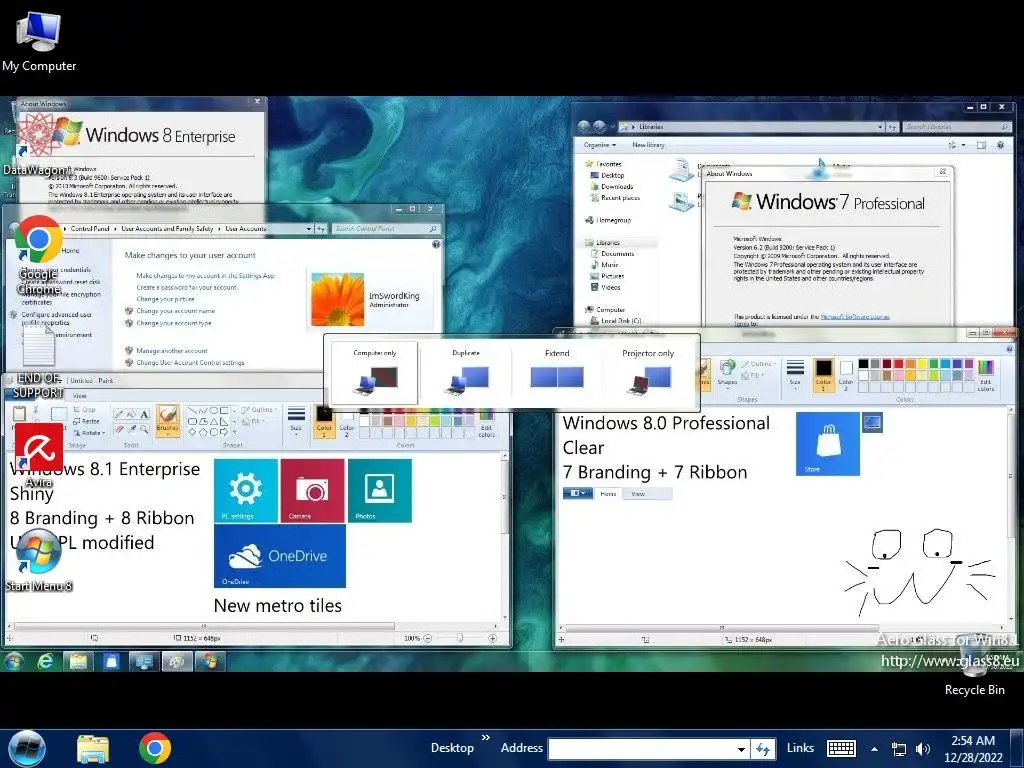Viewport: 1024px width, 768px height.
Task: Show hidden tray icons with the up arrow
Action: [874, 749]
